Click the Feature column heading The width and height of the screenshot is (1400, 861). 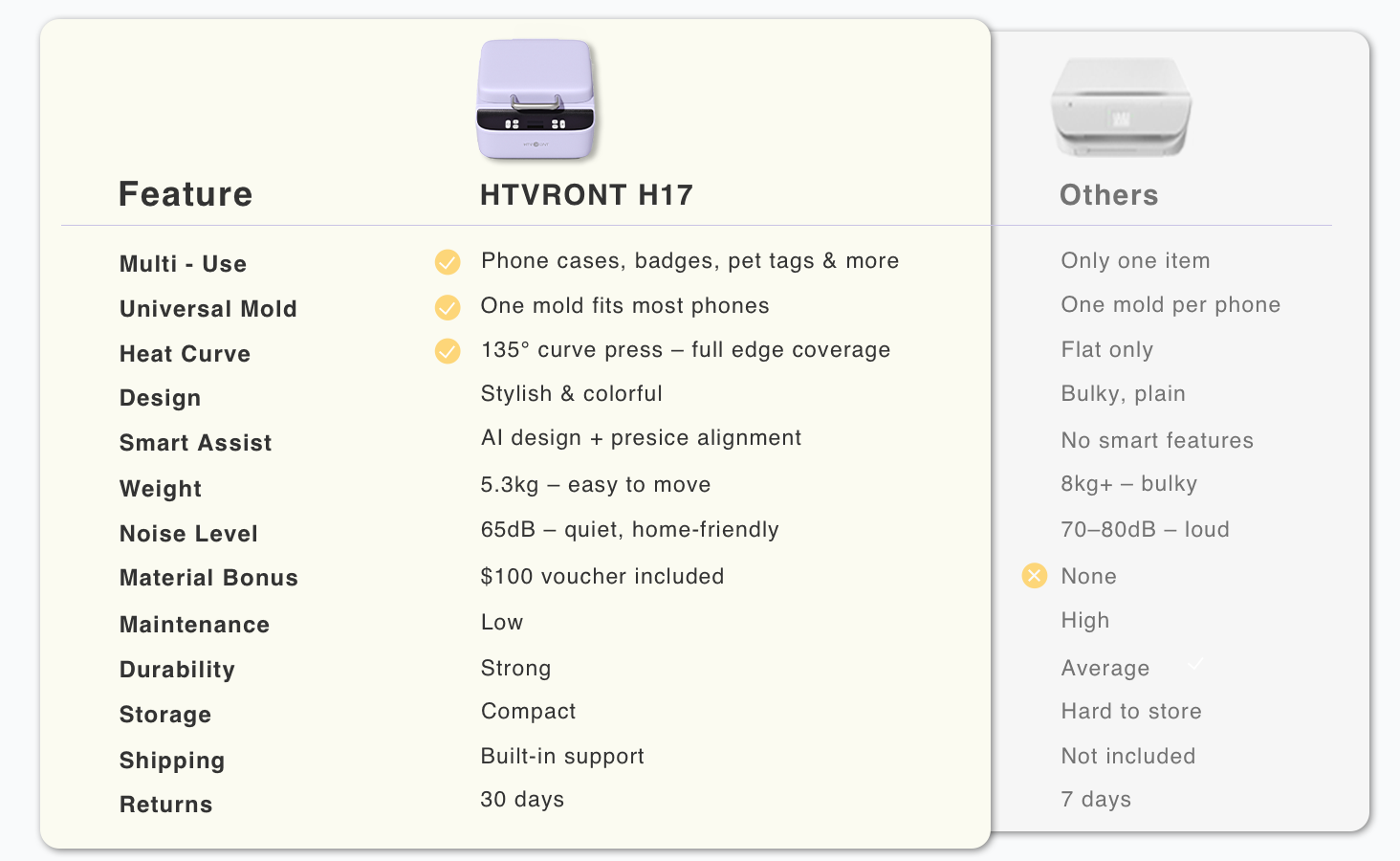click(x=186, y=194)
